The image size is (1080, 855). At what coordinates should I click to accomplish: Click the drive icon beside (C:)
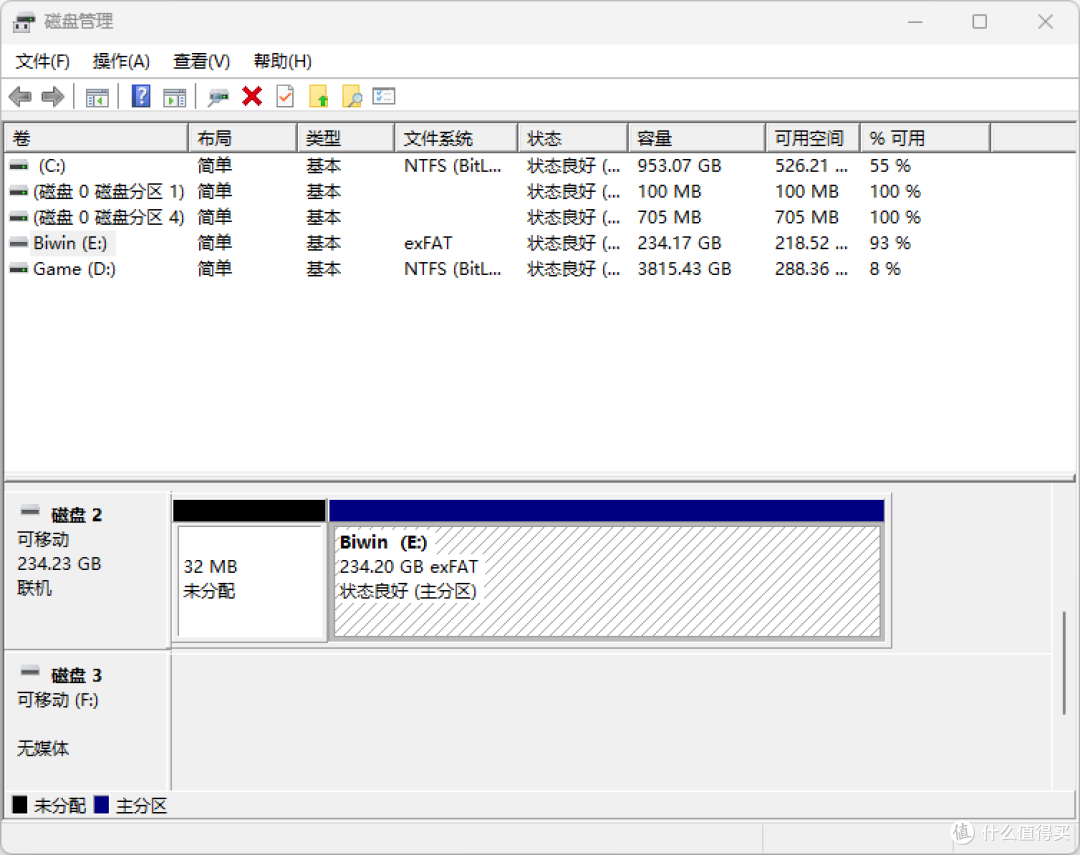19,165
